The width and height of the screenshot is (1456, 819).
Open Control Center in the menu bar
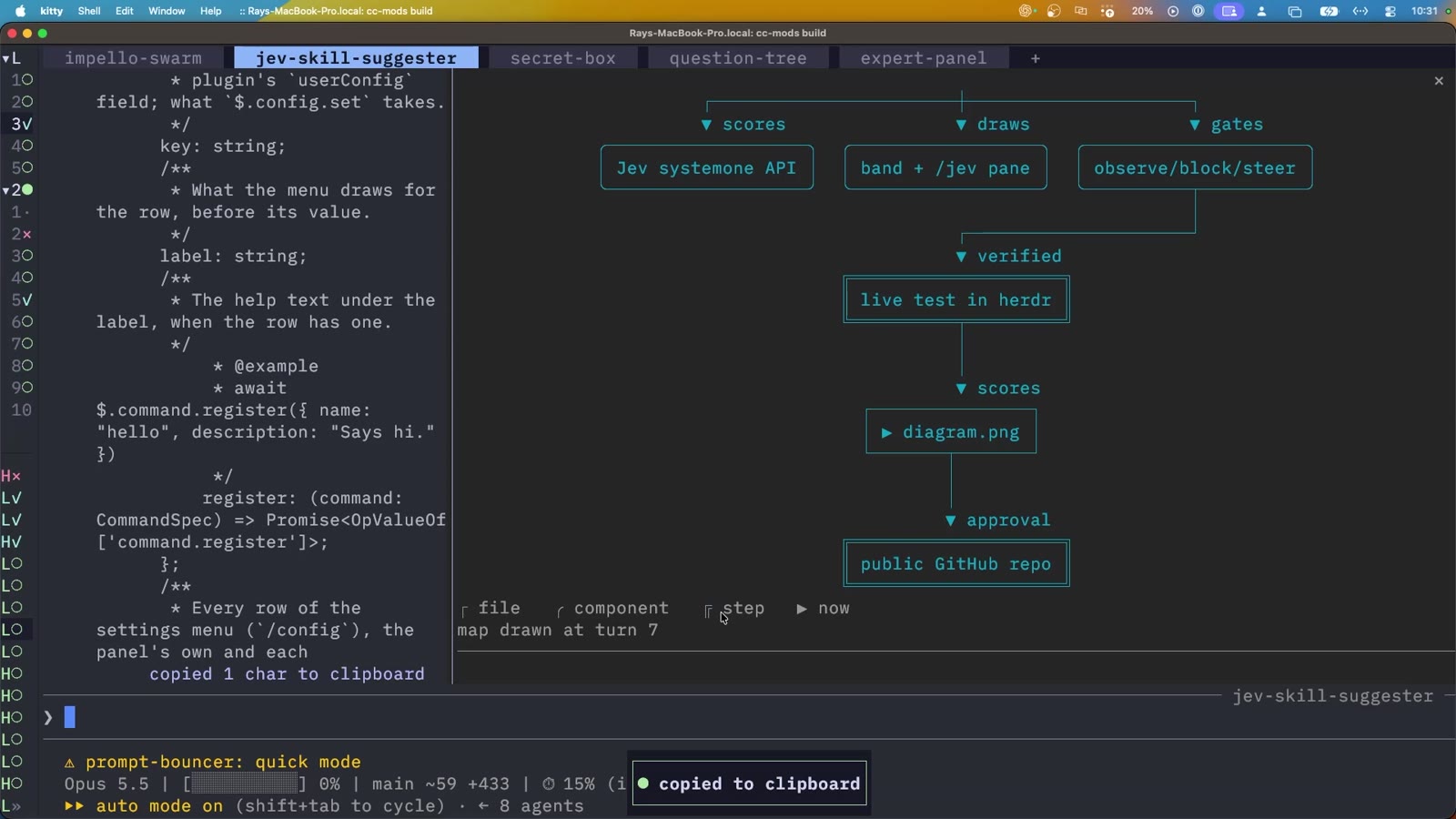pyautogui.click(x=1390, y=11)
